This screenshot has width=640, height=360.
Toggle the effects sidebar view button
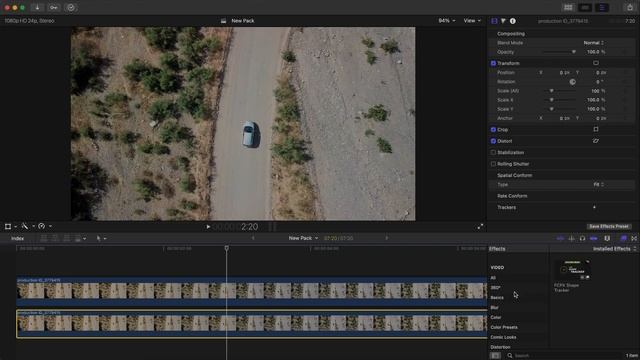[x=495, y=356]
